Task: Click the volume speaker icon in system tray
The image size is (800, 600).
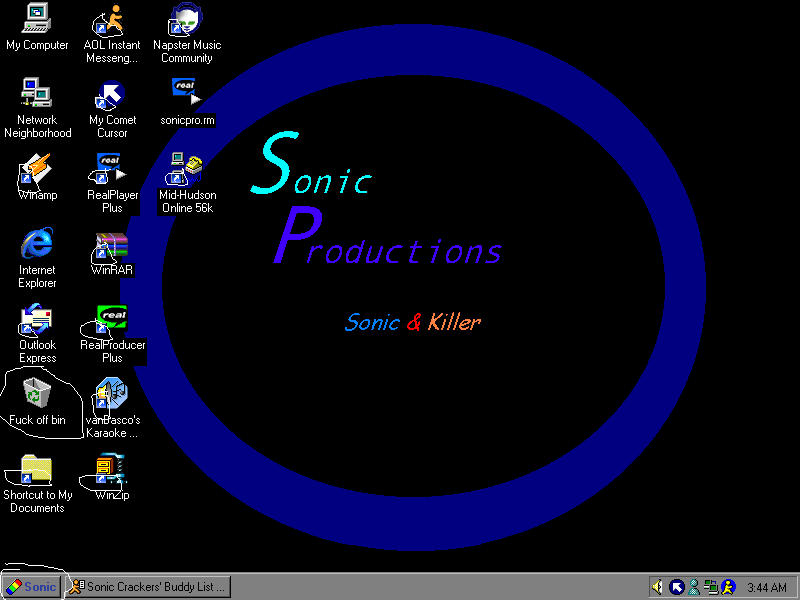Action: [x=657, y=587]
